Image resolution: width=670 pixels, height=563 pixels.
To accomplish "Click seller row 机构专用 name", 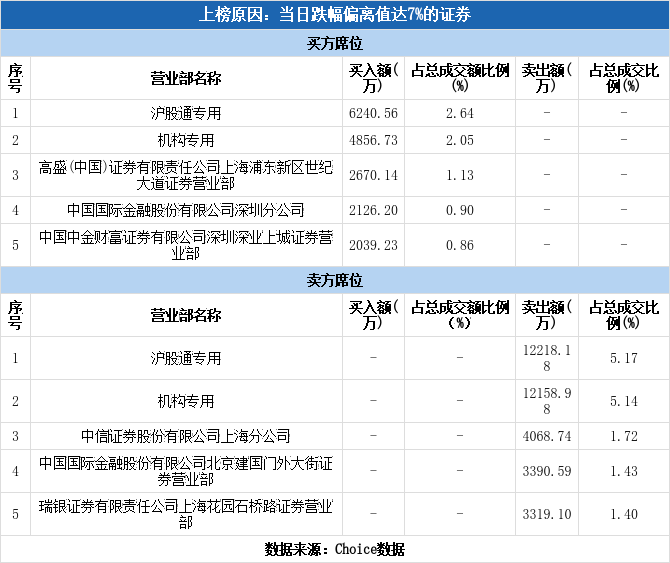I will (x=186, y=401).
